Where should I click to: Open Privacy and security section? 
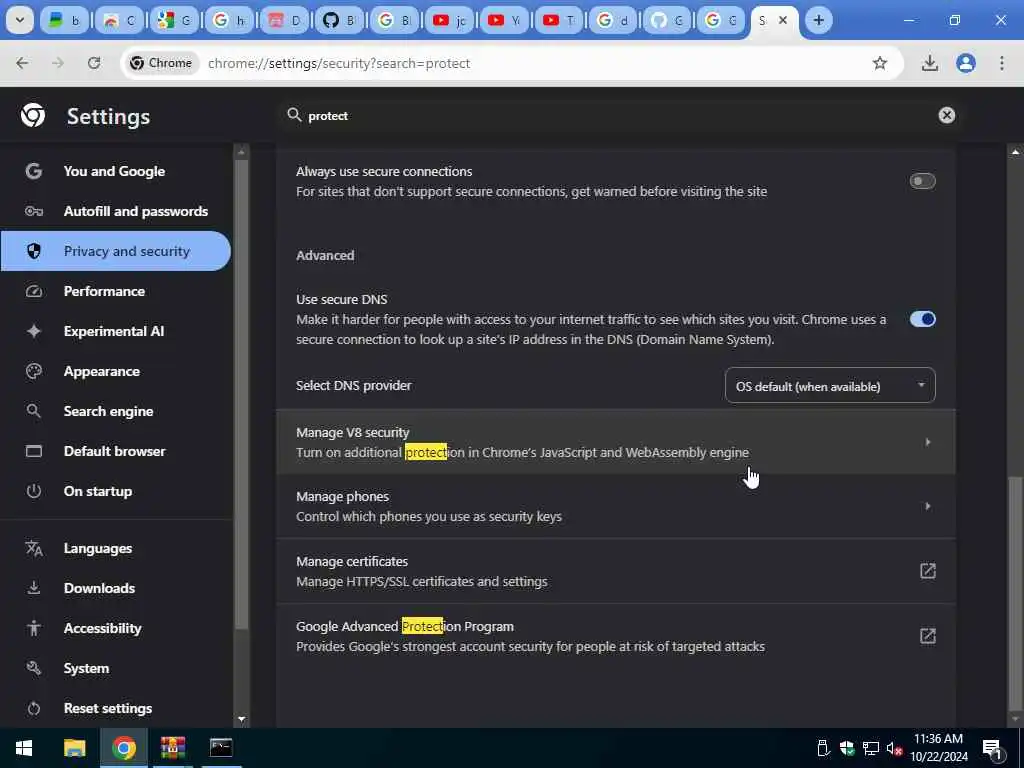click(x=116, y=251)
